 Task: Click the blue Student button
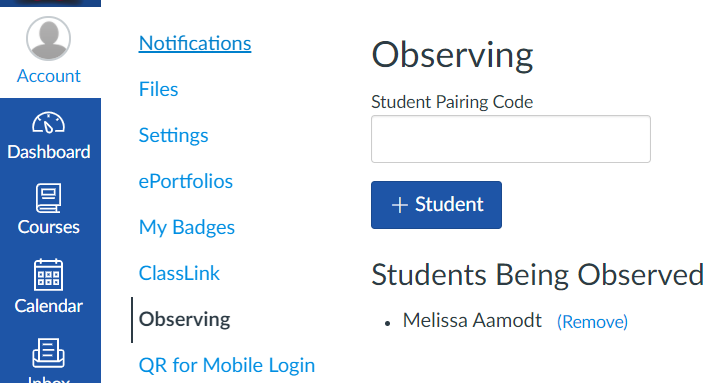click(x=436, y=205)
